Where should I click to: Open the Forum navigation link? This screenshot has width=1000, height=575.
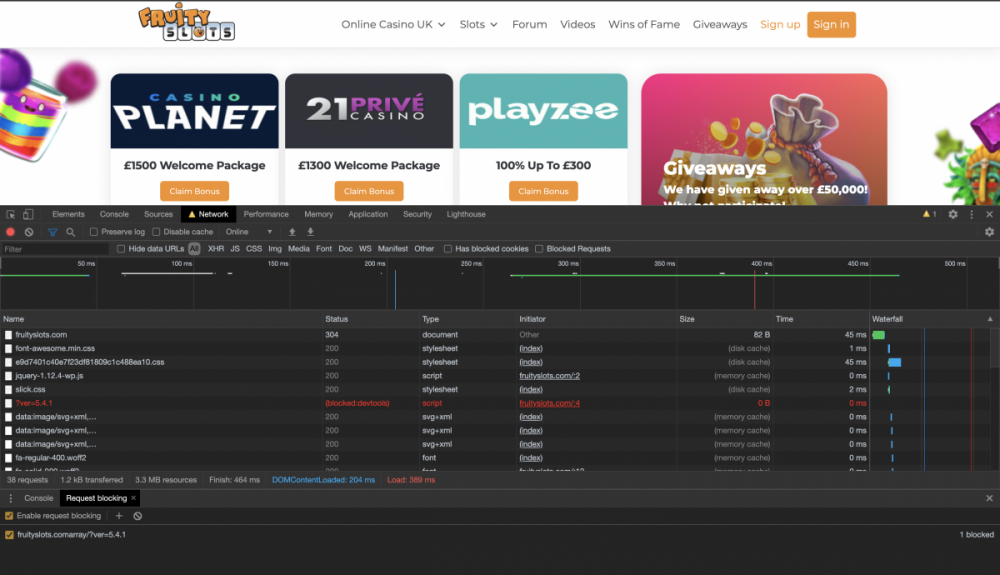pyautogui.click(x=529, y=24)
